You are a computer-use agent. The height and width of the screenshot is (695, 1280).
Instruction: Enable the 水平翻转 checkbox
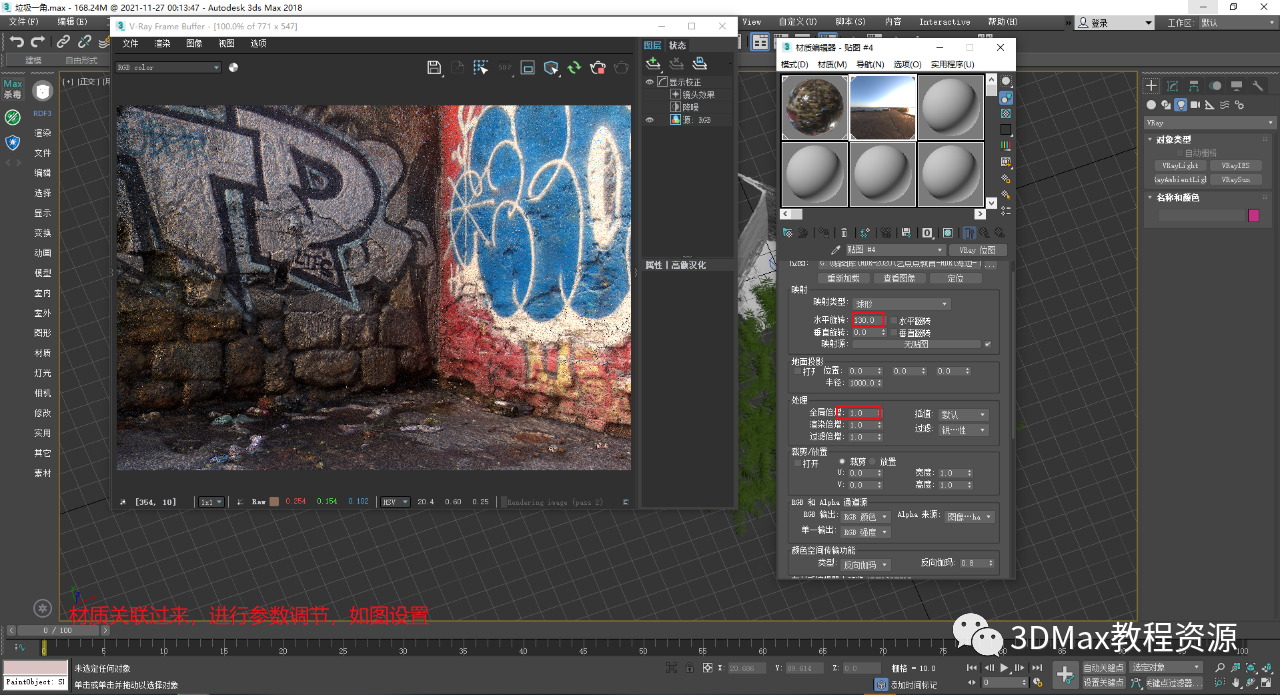tap(893, 320)
